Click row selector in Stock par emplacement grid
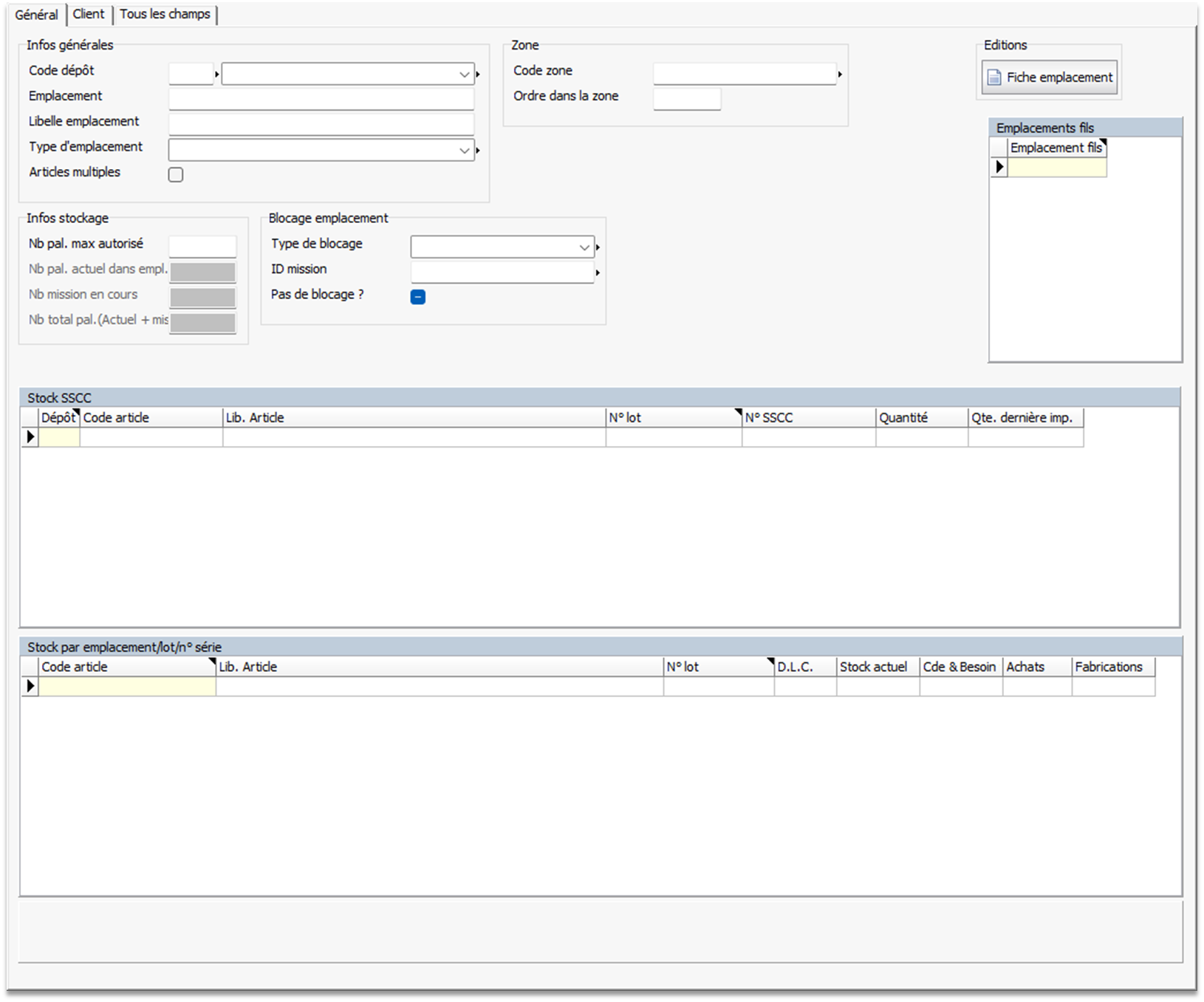 30,686
